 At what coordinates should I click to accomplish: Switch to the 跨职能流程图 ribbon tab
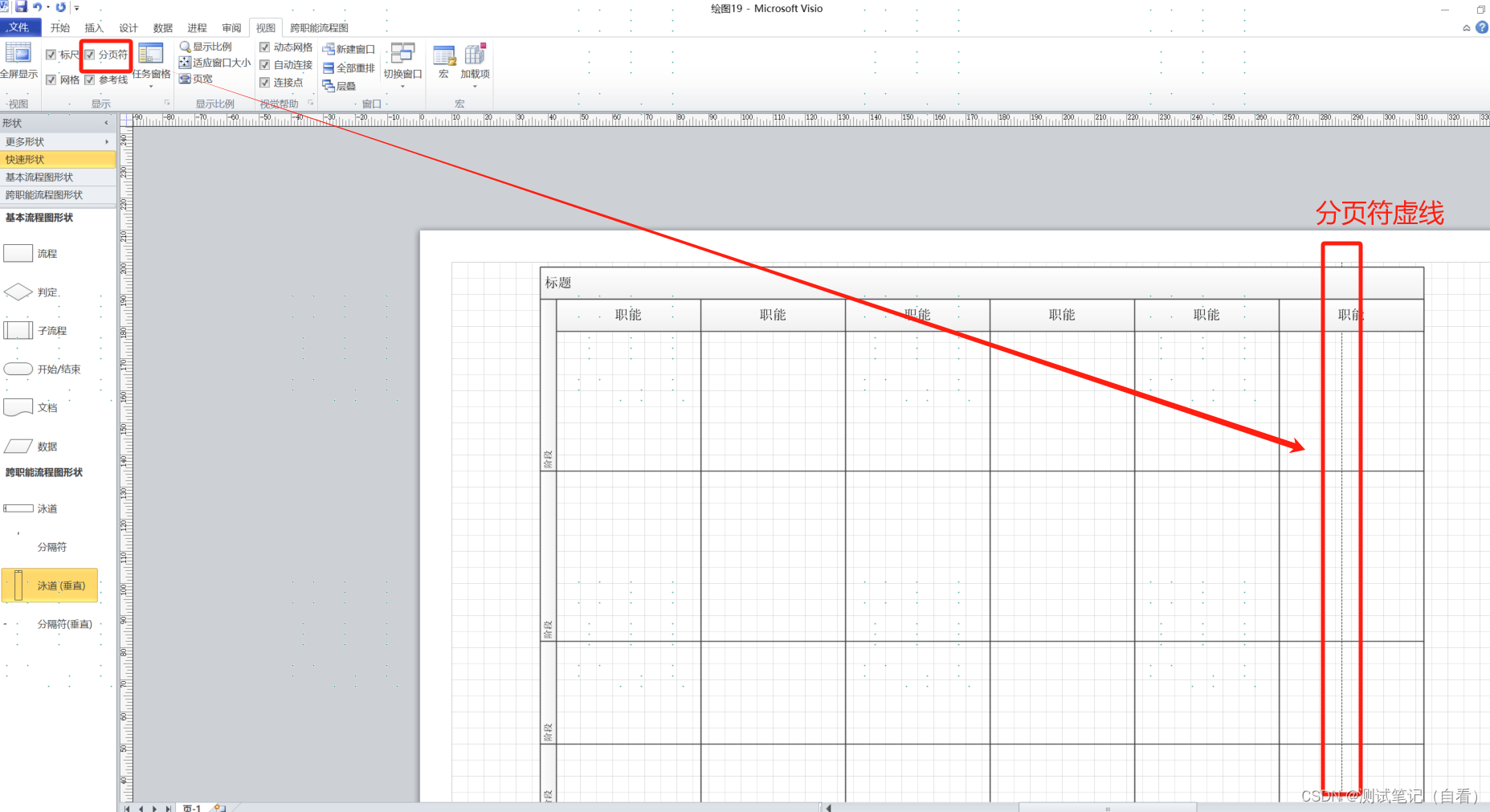point(319,27)
